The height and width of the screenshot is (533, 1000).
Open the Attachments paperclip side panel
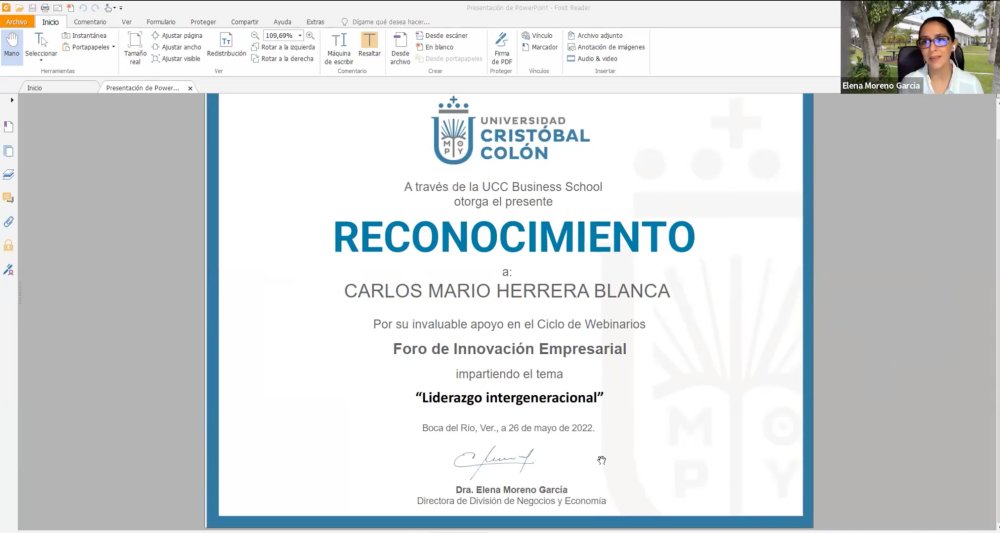pos(8,222)
